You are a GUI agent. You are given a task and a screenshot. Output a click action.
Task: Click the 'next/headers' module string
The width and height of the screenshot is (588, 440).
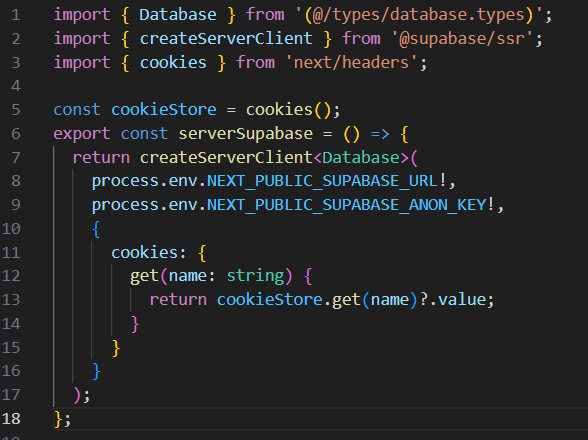(x=351, y=63)
